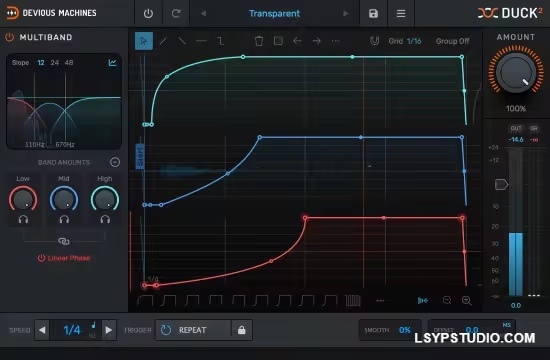
Task: Click the 100% amount value
Action: [516, 109]
